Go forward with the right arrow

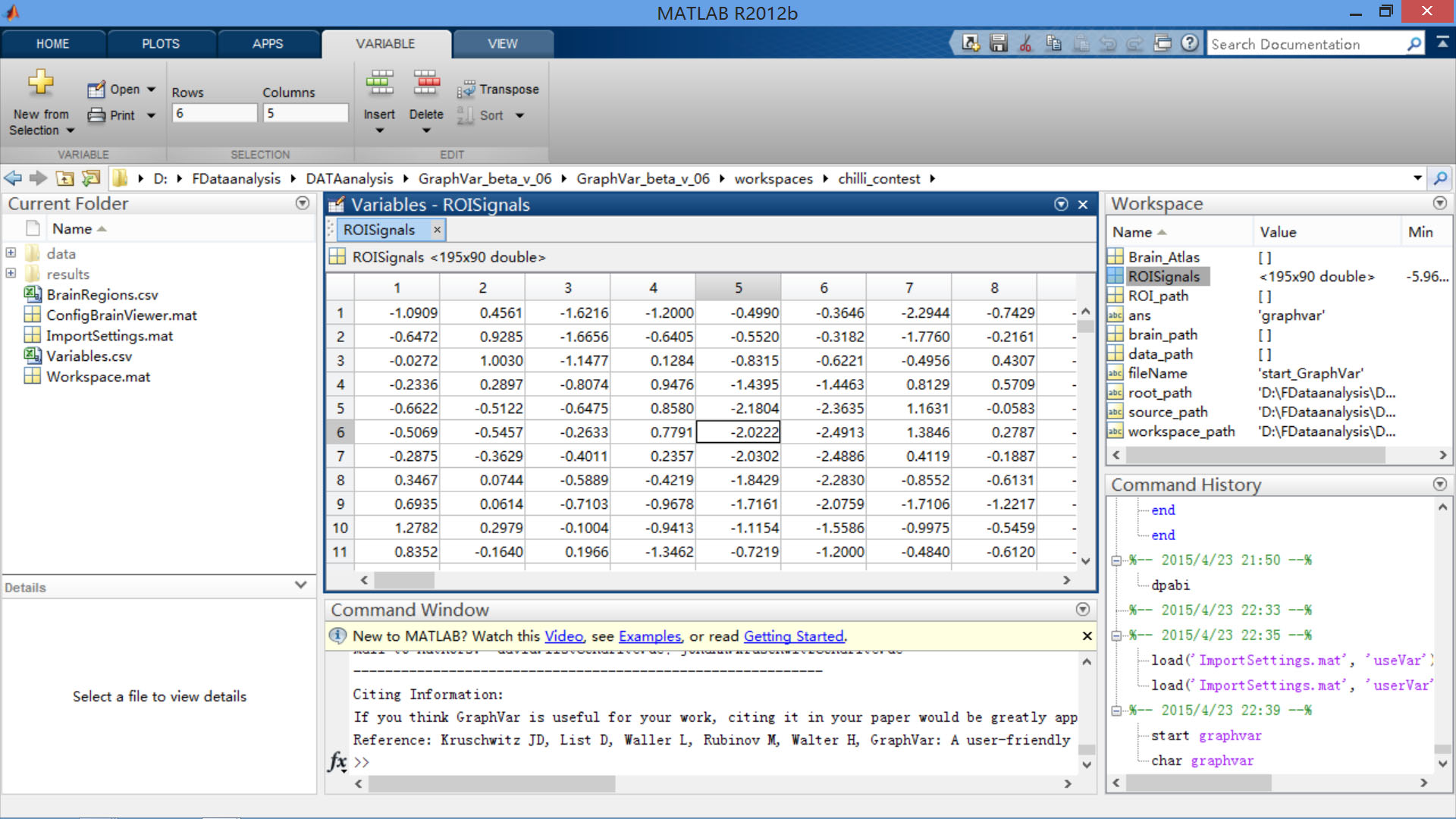coord(38,178)
